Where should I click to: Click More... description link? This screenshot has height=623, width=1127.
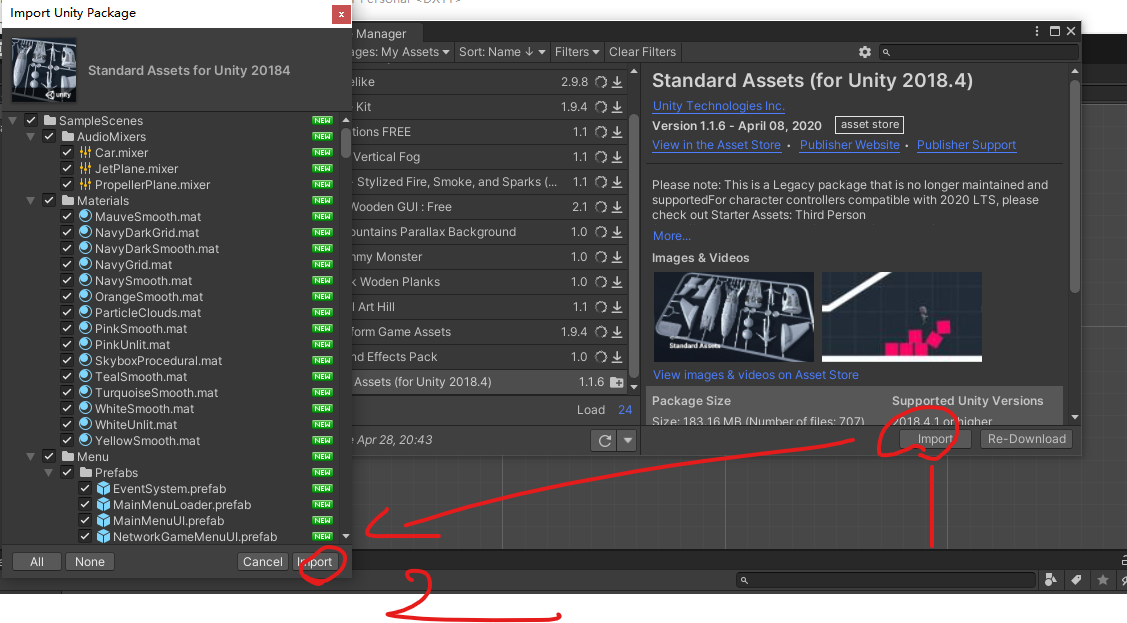click(x=671, y=236)
